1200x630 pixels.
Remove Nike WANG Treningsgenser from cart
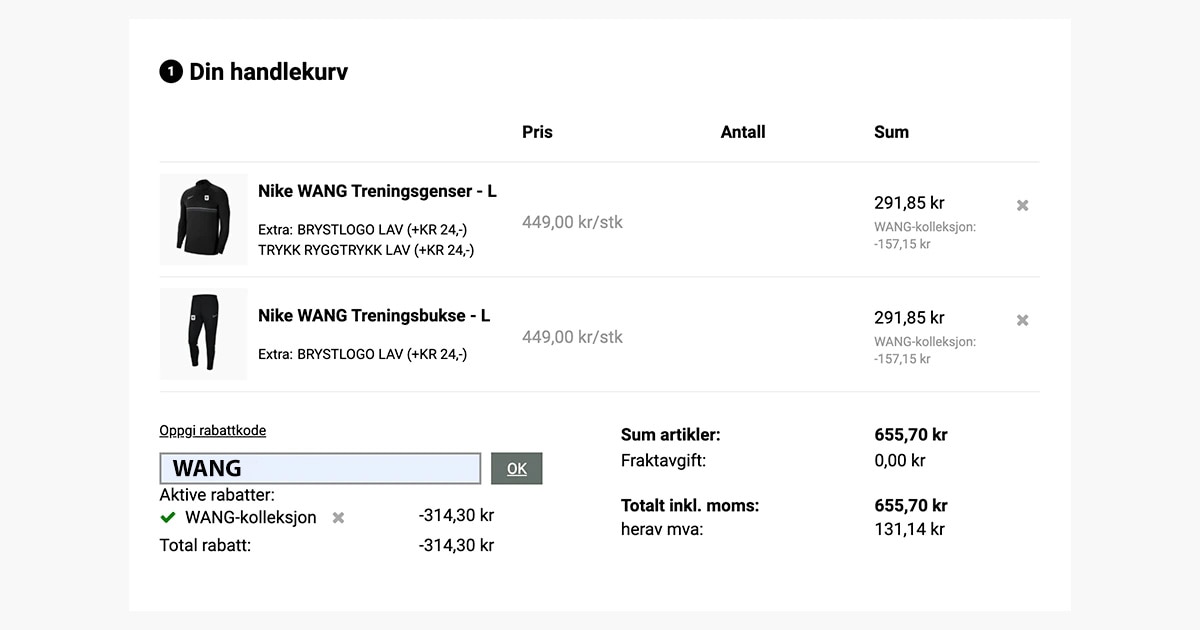(1022, 205)
